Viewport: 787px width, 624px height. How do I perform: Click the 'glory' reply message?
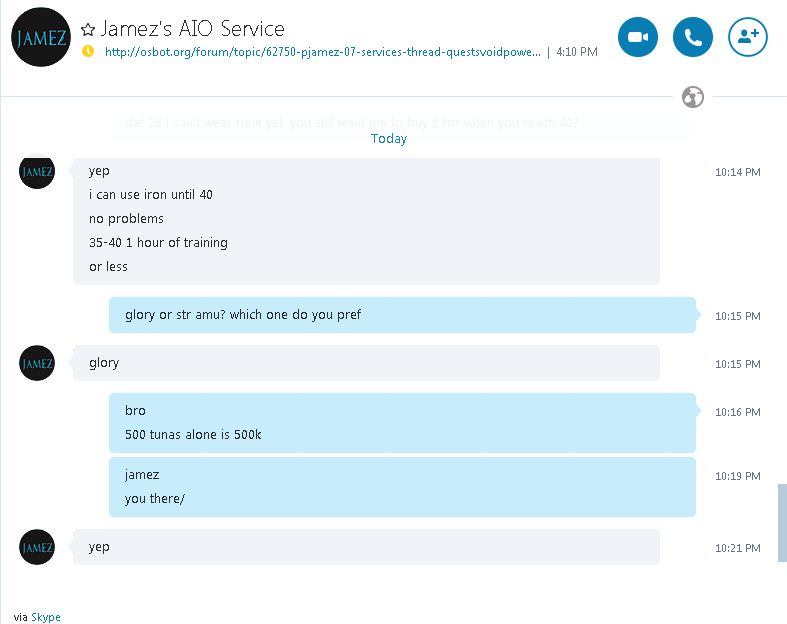tap(365, 363)
